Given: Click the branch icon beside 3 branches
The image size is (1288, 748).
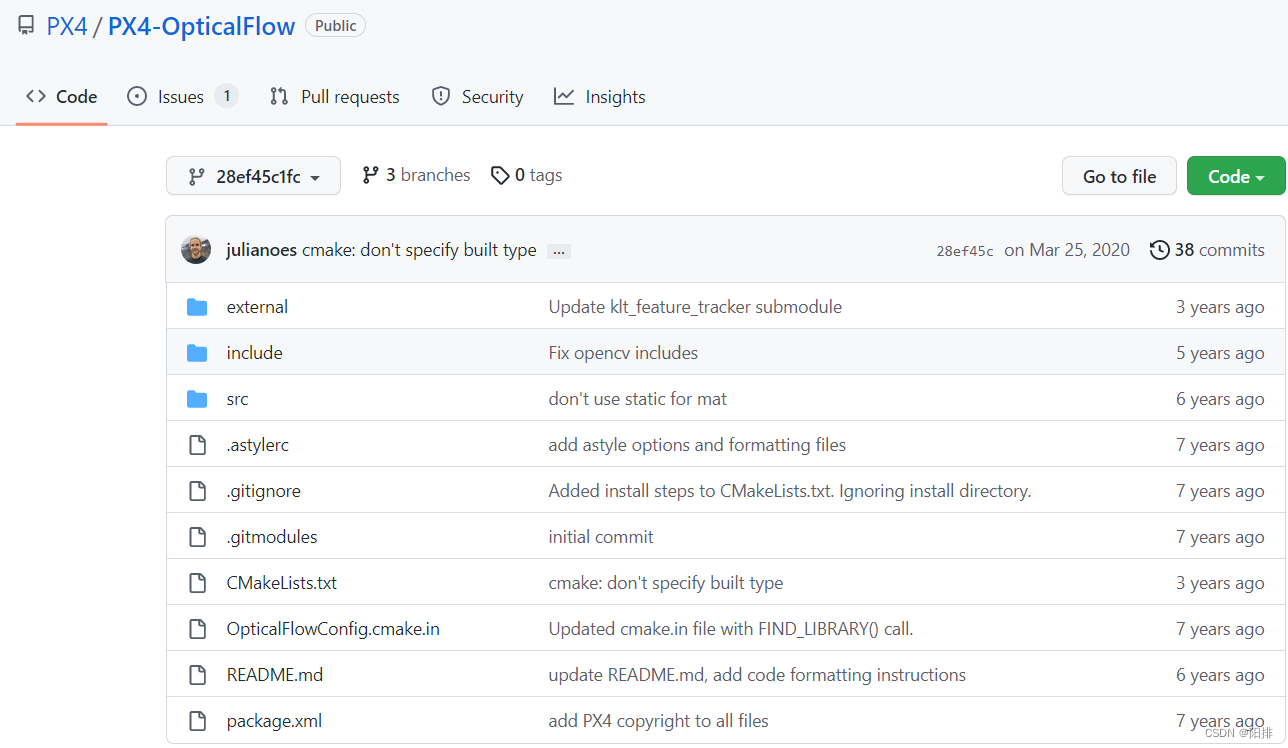Looking at the screenshot, I should pos(371,175).
